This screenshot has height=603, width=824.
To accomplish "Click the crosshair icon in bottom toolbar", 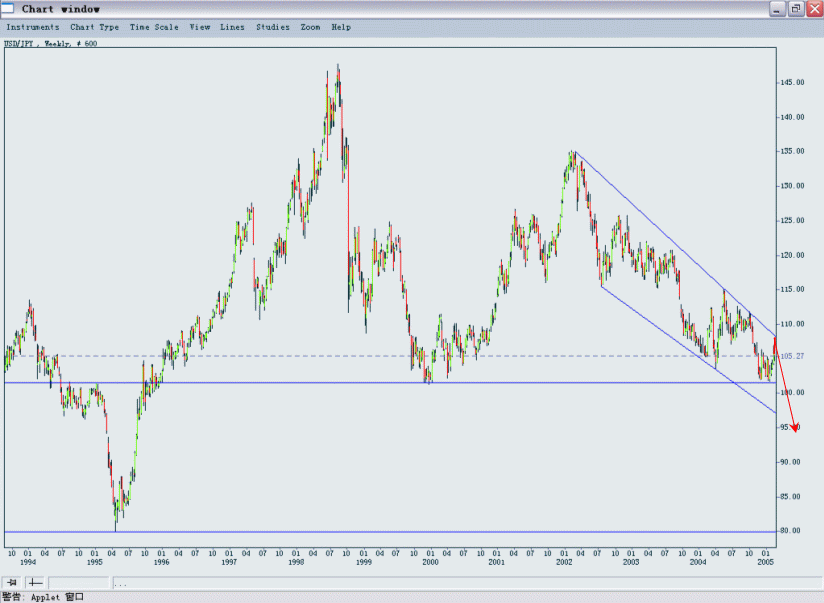I will (35, 582).
